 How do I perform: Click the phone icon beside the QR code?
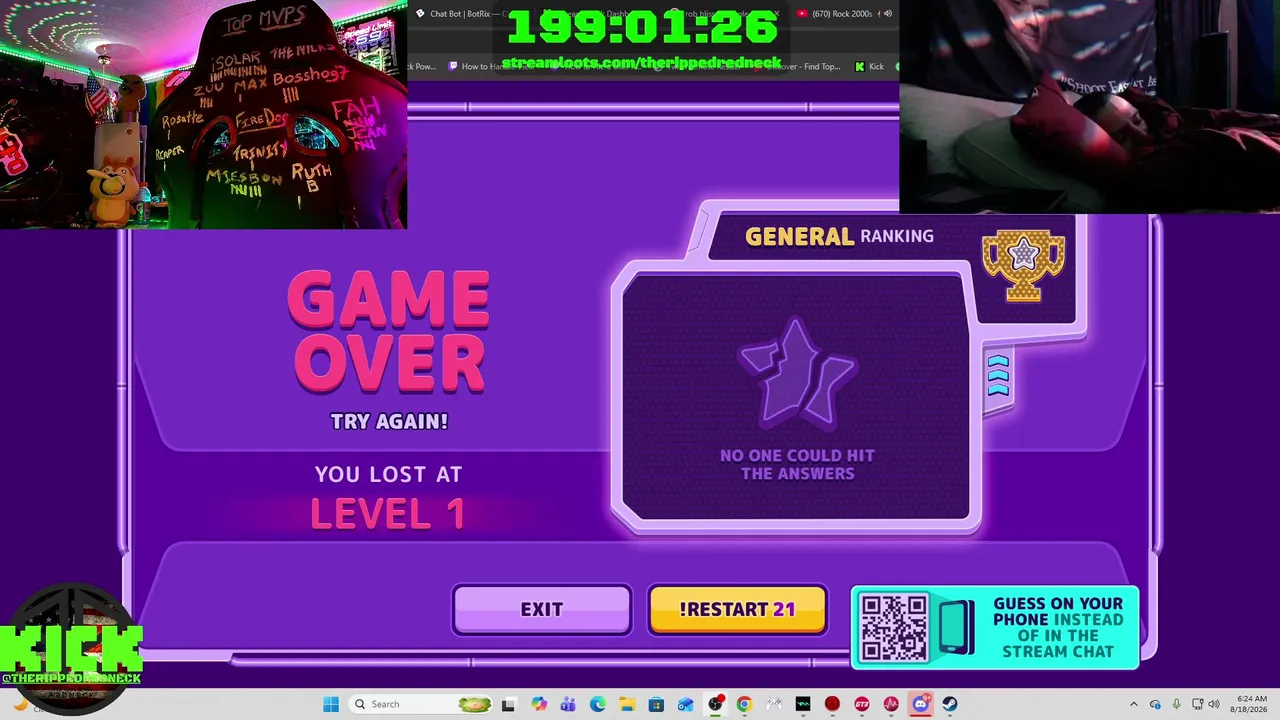point(956,628)
